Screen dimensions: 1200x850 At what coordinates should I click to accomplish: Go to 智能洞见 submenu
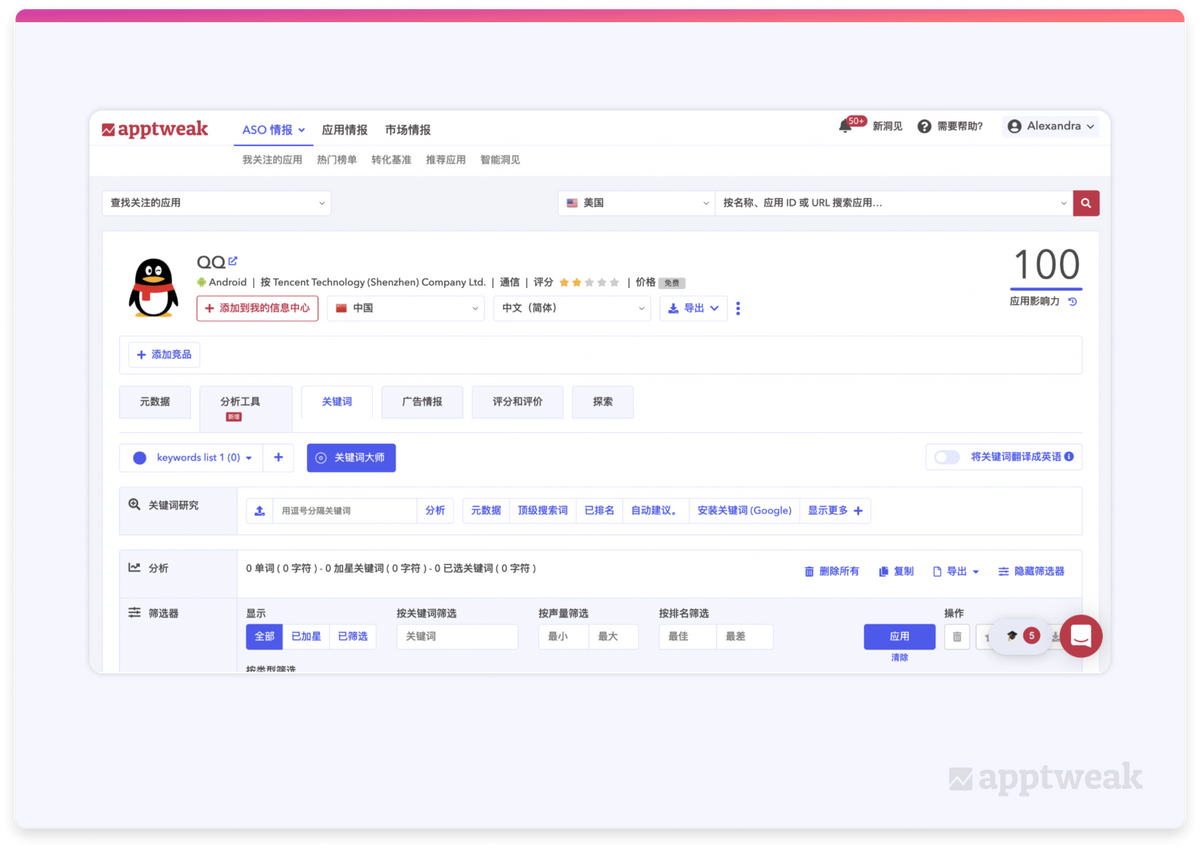[x=500, y=160]
